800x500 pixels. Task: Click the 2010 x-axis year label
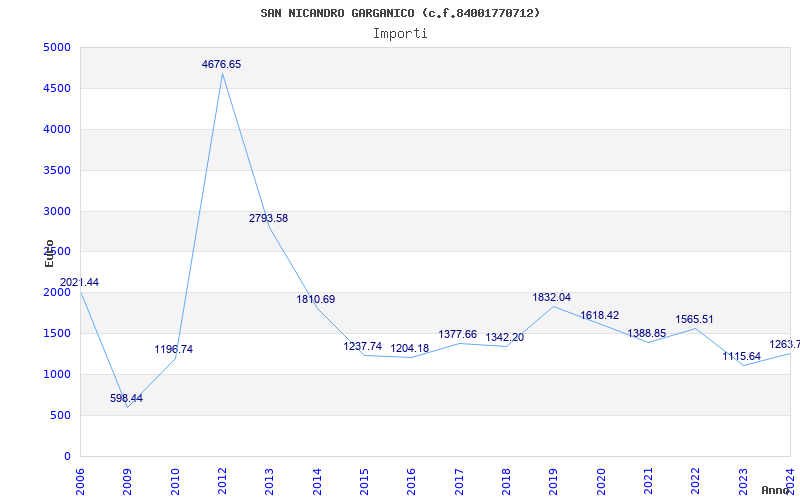[175, 482]
